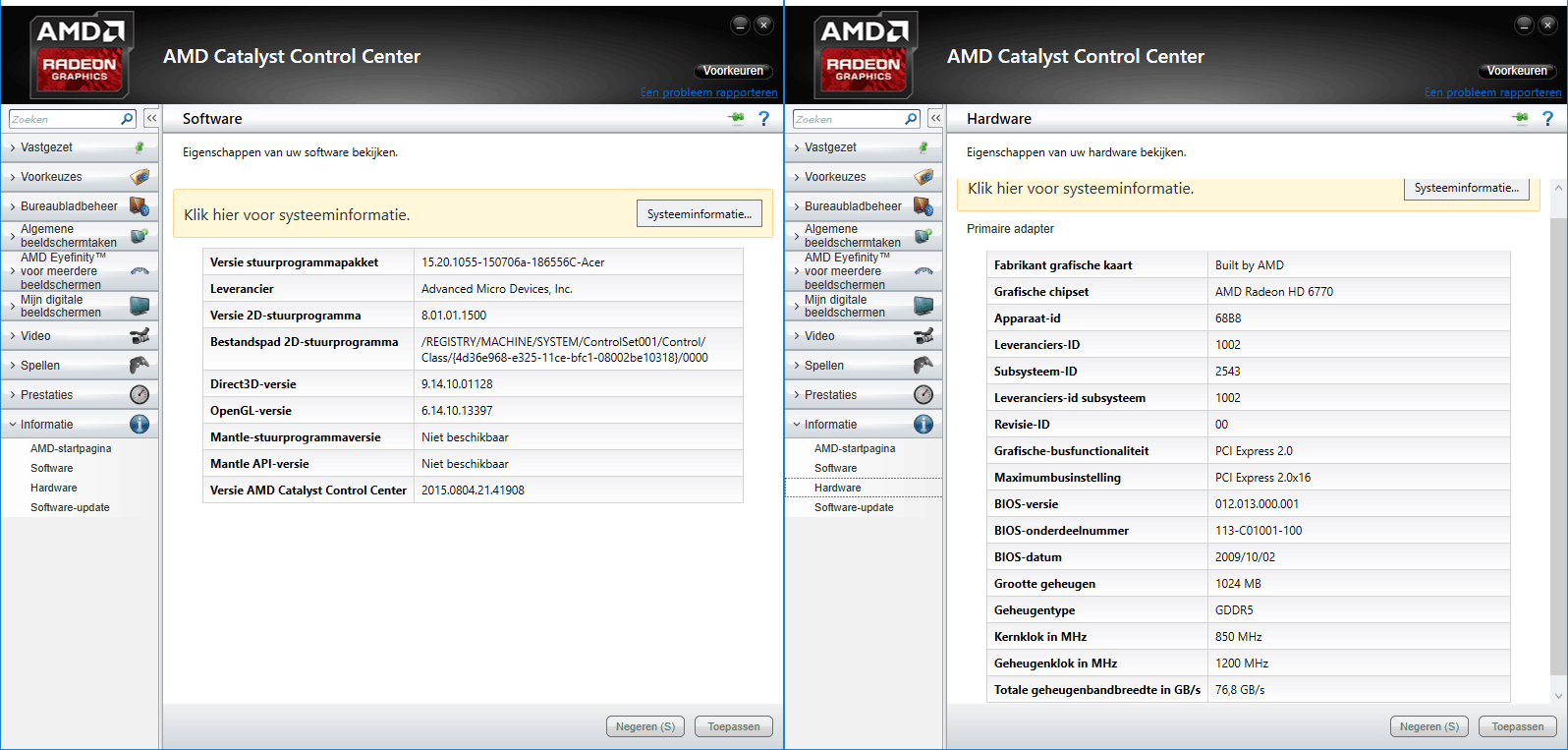This screenshot has width=1568, height=750.
Task: Open Spellen gamepad icon in the Hardware window
Action: (x=924, y=366)
